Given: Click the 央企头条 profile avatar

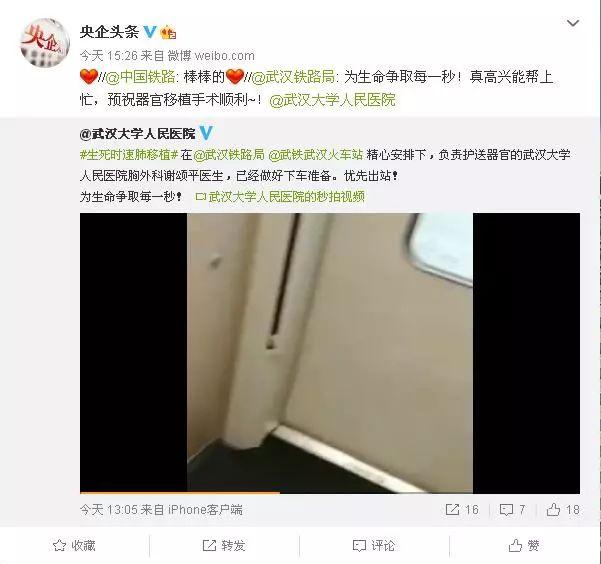Looking at the screenshot, I should (45, 43).
